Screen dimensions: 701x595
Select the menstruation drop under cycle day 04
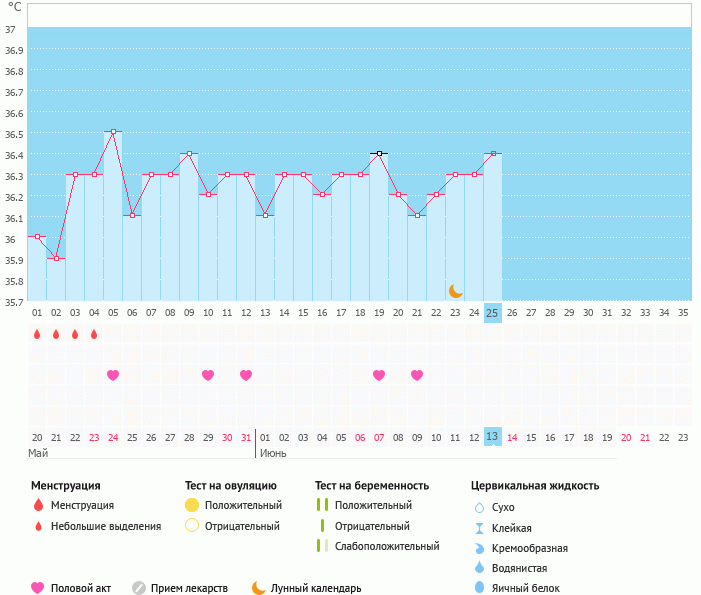[x=94, y=335]
